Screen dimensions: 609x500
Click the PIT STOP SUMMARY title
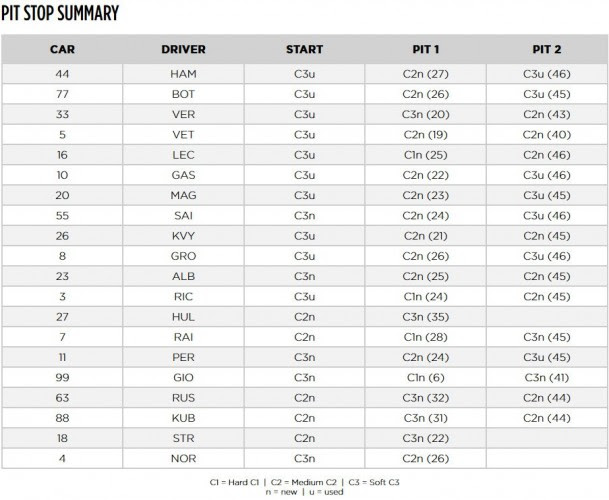(x=60, y=13)
